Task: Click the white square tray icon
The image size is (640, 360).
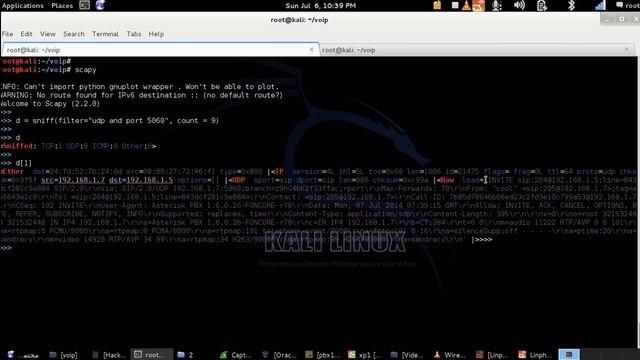Action: tap(455, 5)
